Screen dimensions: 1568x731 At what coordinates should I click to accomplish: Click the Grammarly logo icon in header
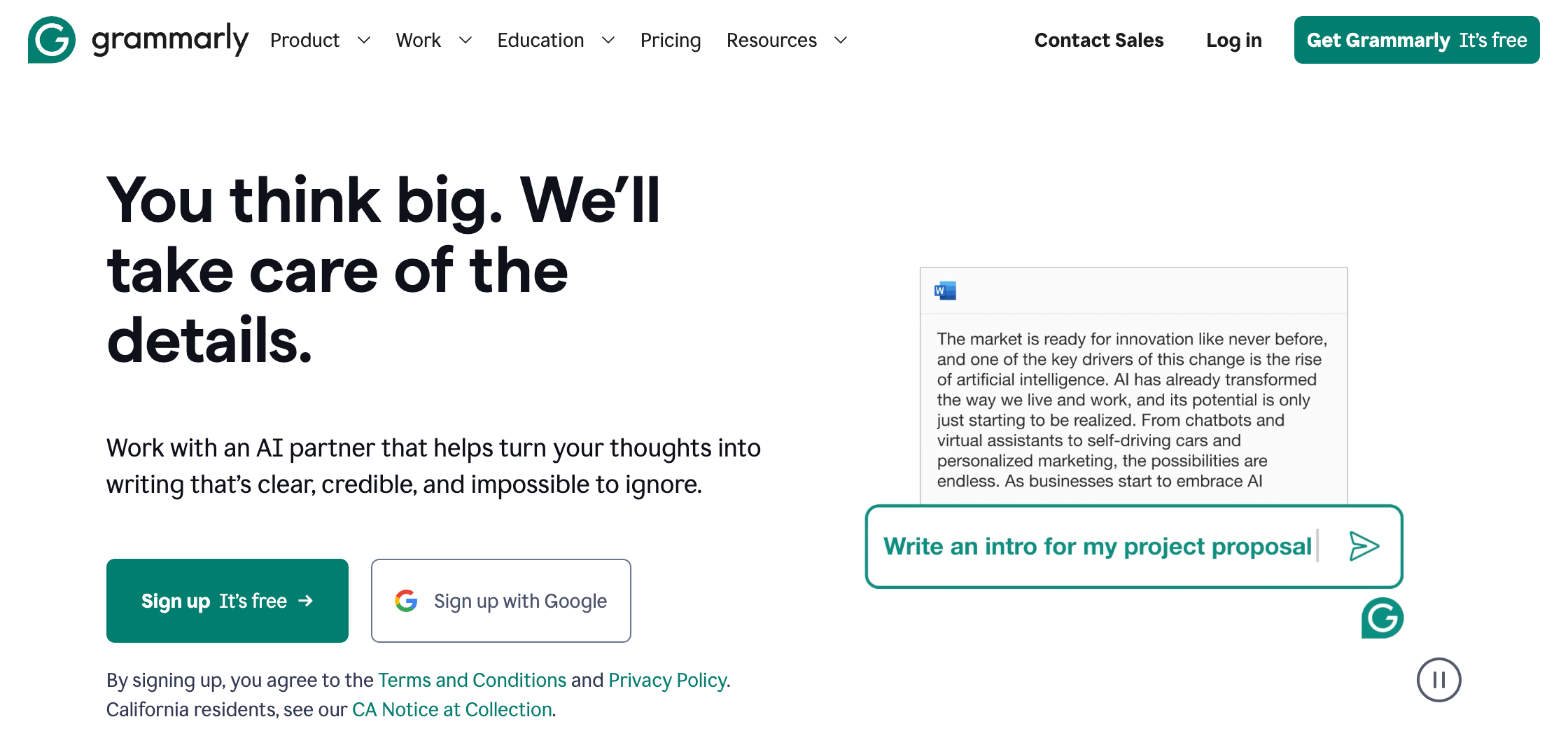tap(52, 40)
